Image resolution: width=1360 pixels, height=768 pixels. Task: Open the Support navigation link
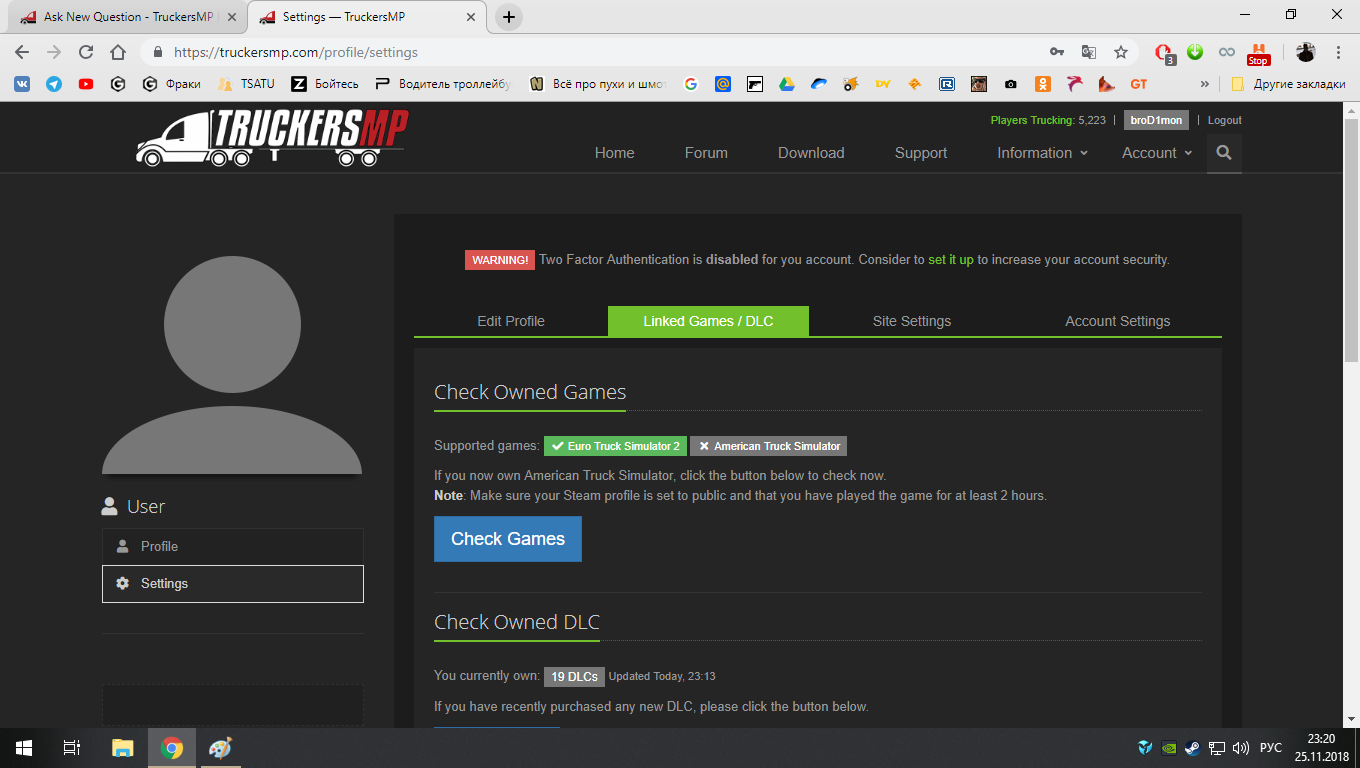pos(921,153)
